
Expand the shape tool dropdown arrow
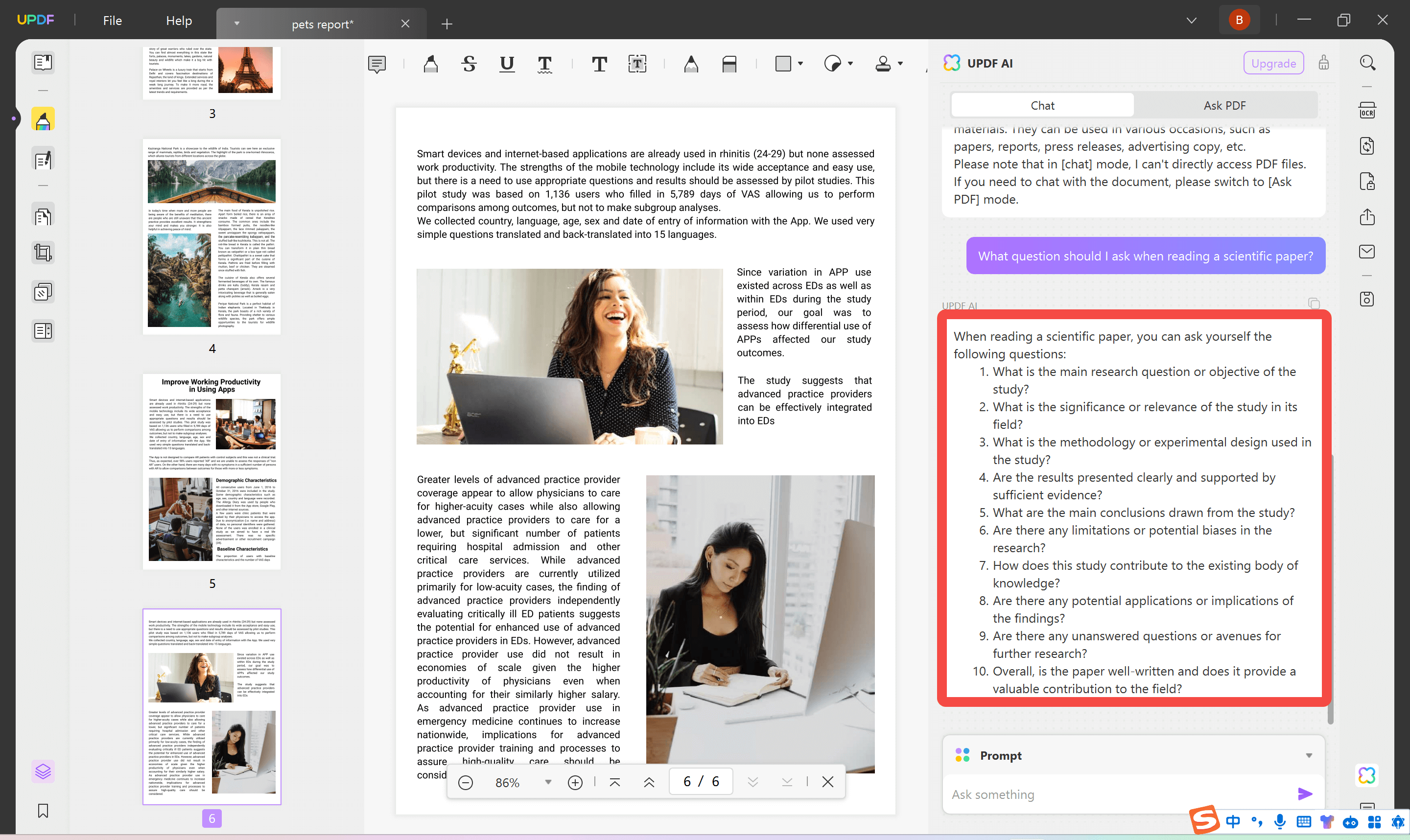tap(801, 64)
